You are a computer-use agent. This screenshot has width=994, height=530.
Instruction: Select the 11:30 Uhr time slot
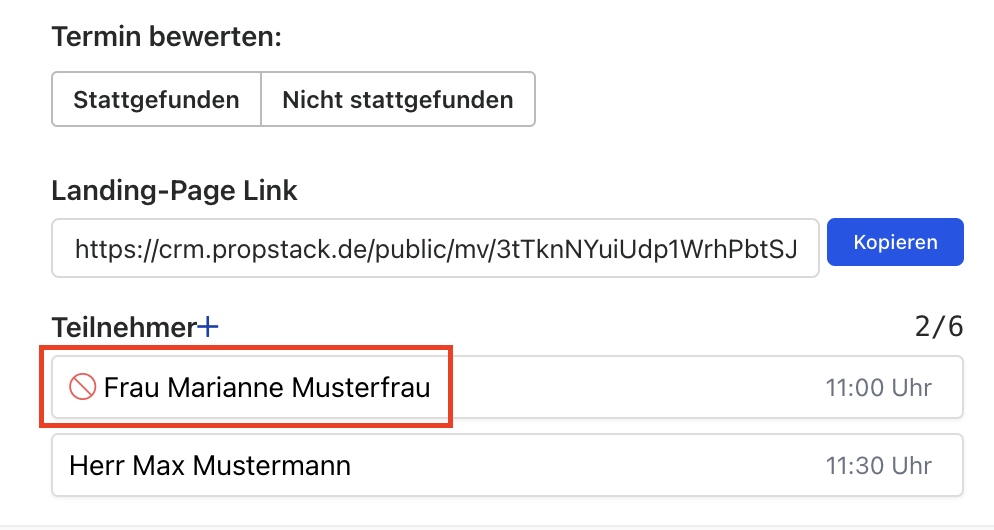coord(879,465)
